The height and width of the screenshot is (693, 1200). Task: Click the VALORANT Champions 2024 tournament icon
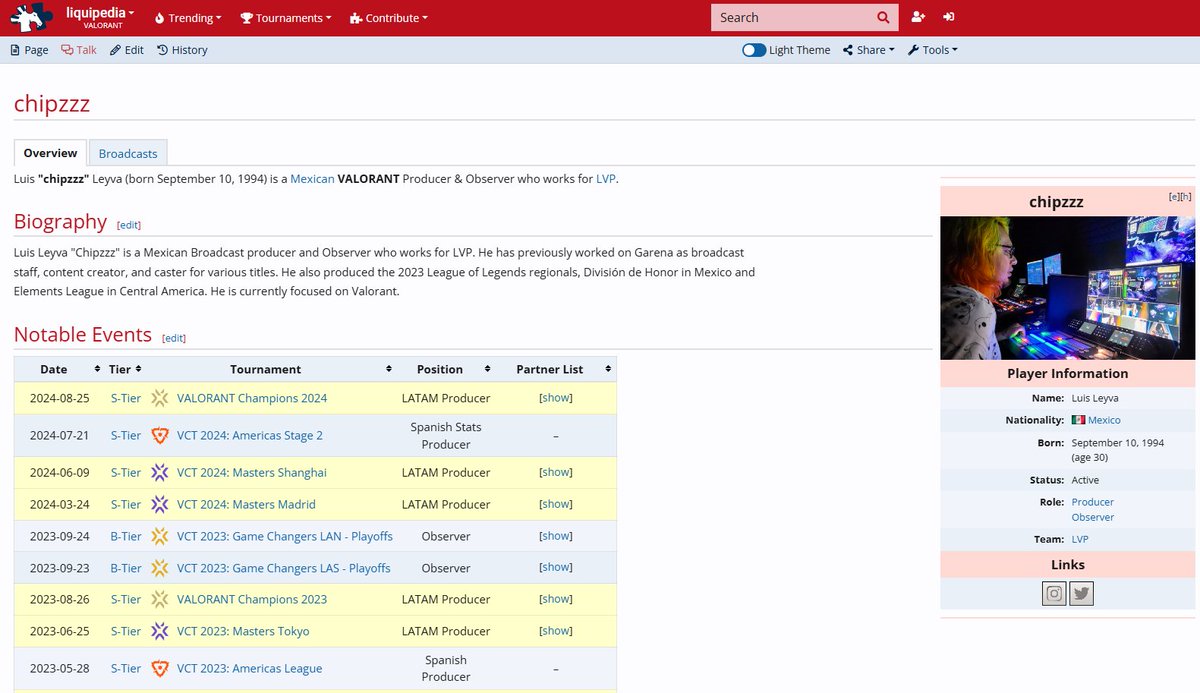tap(160, 398)
